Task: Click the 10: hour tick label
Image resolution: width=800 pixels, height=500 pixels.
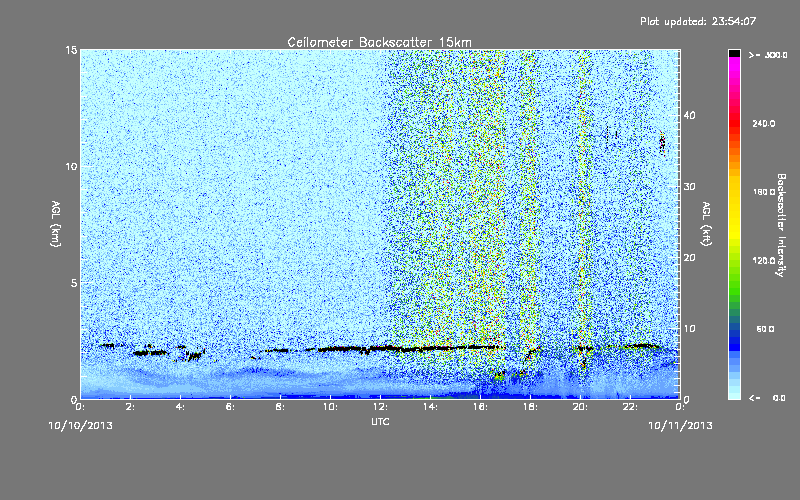Action: coord(330,407)
